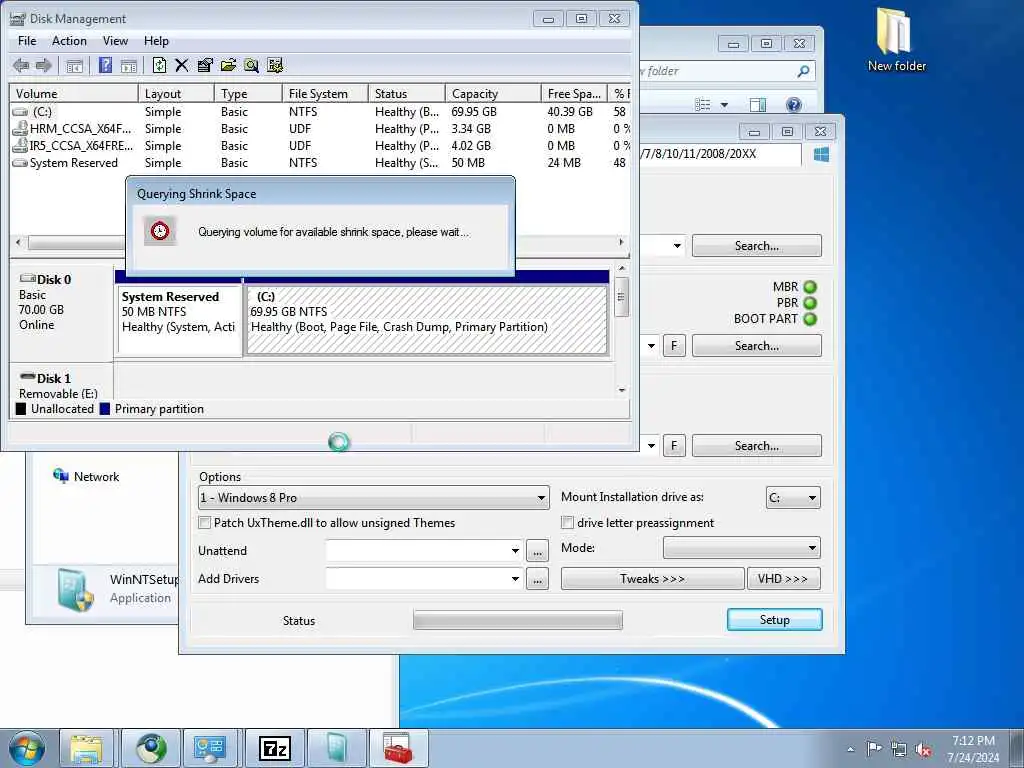Open the Explorer view options dropdown arrow
The width and height of the screenshot is (1024, 768).
[x=724, y=104]
